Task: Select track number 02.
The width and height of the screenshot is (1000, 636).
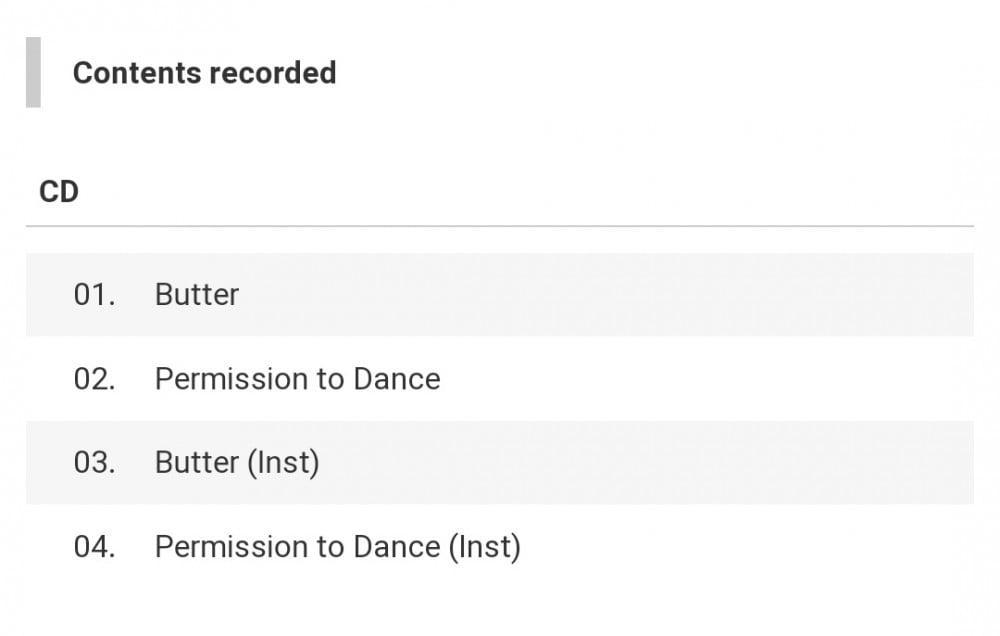Action: [94, 379]
